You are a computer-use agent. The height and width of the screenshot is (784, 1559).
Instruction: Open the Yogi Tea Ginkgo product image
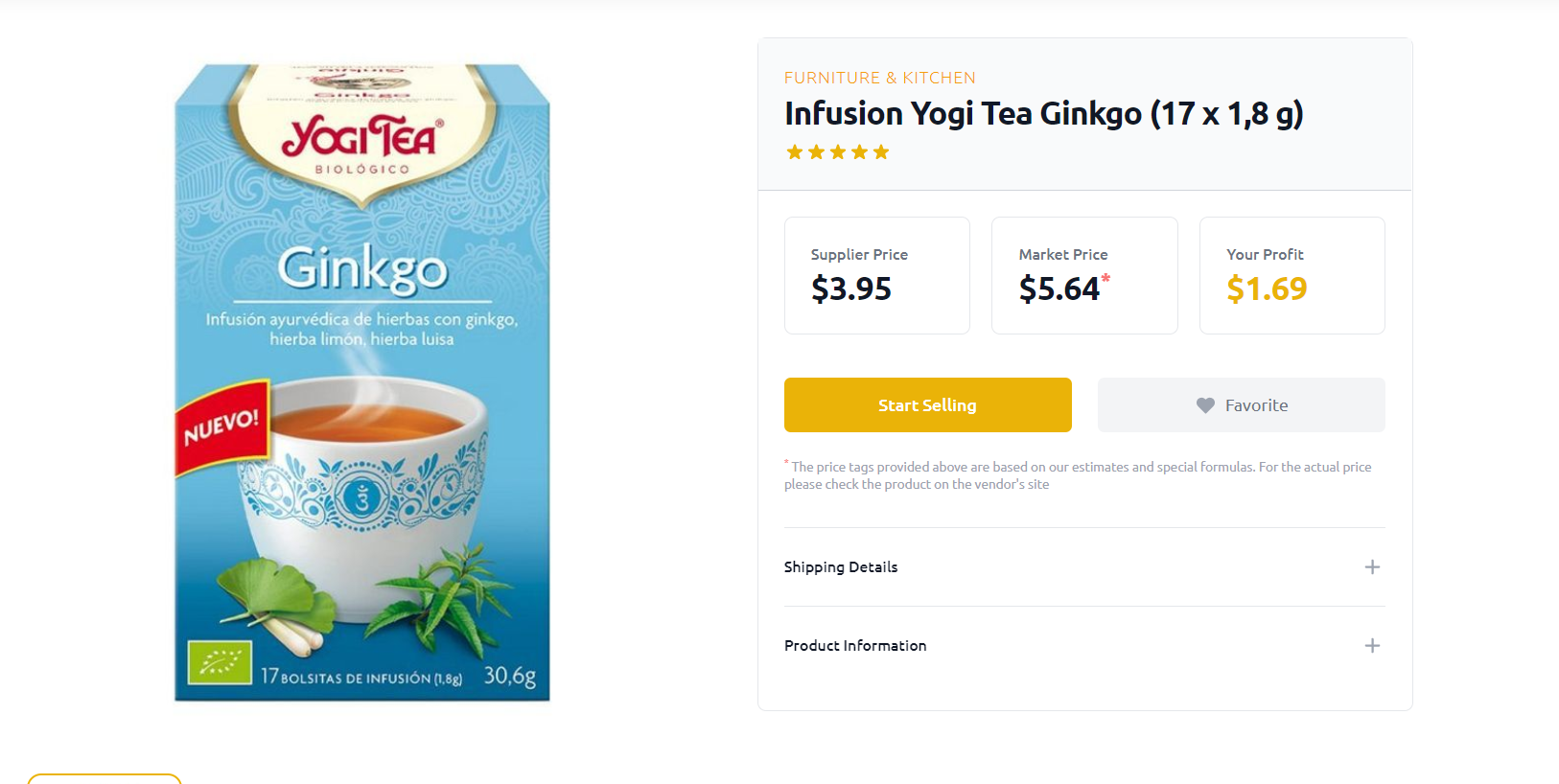click(361, 382)
